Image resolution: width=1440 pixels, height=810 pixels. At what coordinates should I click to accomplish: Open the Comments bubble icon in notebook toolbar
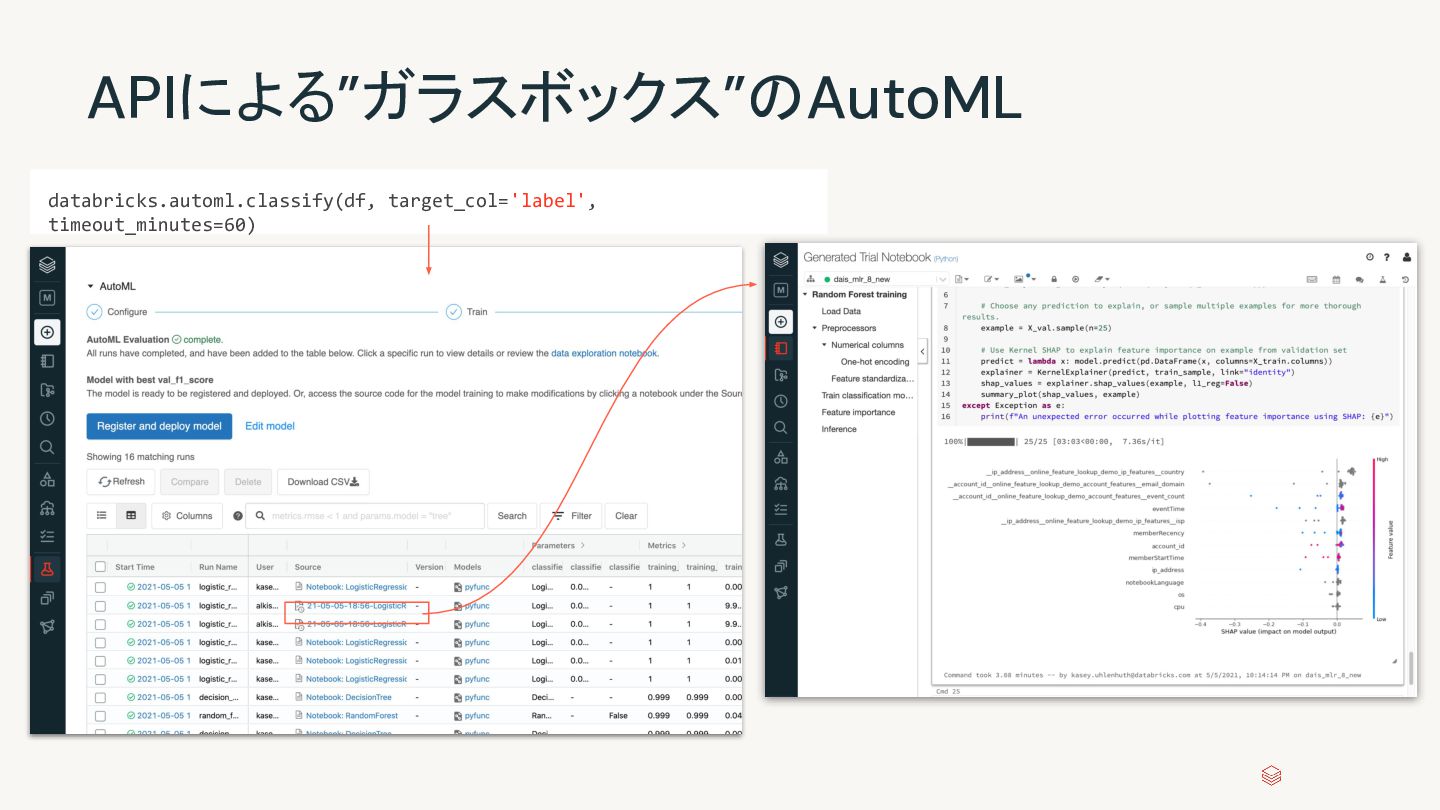click(x=1359, y=280)
